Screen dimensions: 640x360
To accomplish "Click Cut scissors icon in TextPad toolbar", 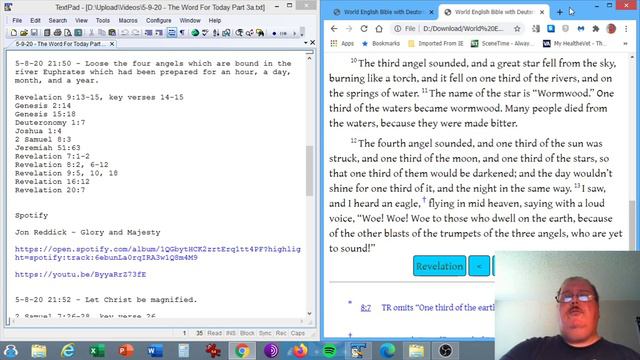I will (91, 33).
